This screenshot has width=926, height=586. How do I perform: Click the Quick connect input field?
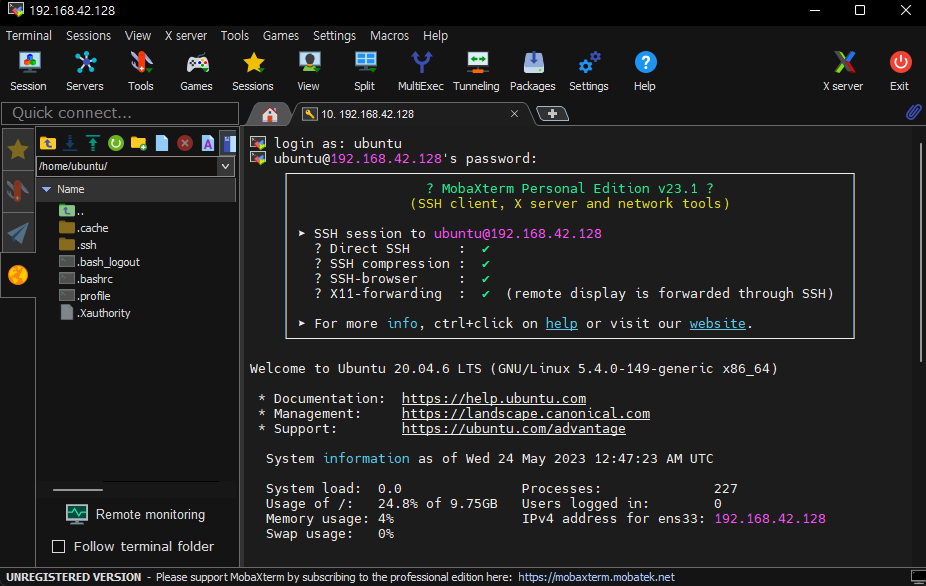[x=120, y=113]
